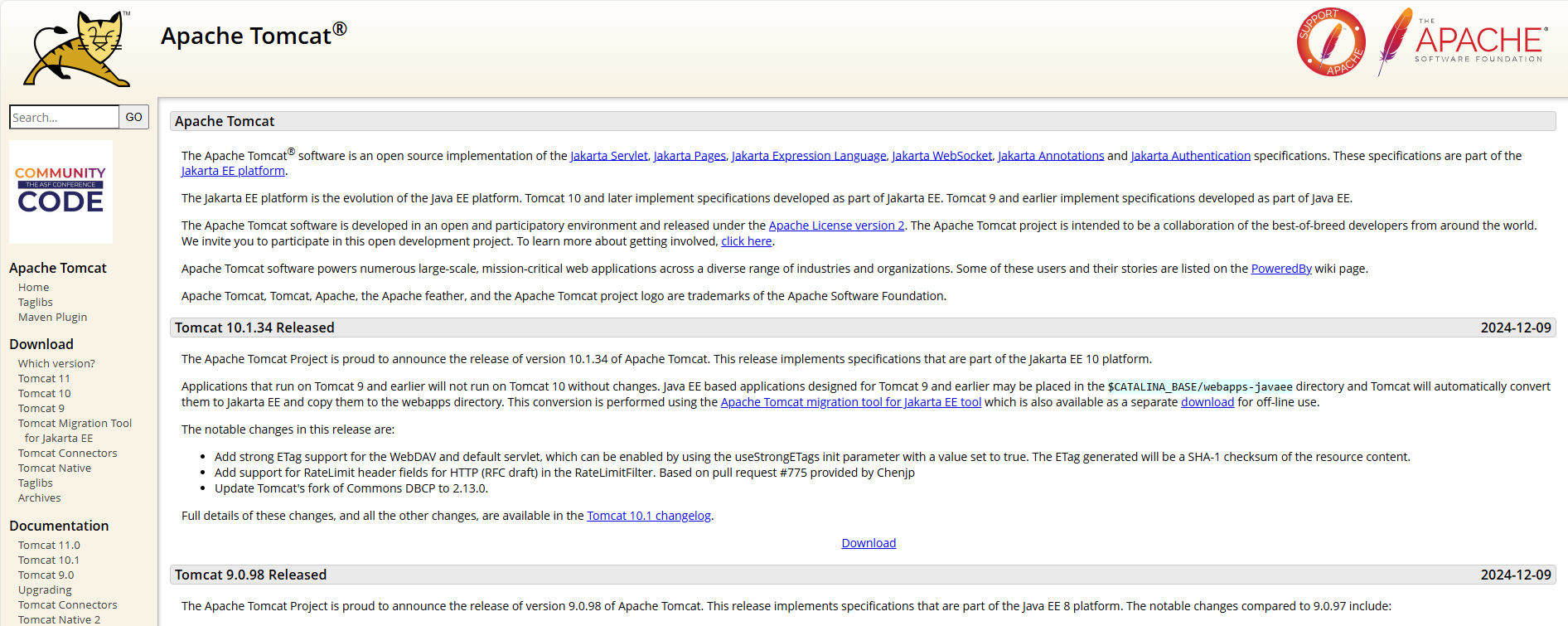Follow the Jakarta EE platform link
This screenshot has width=1568, height=626.
pyautogui.click(x=233, y=171)
